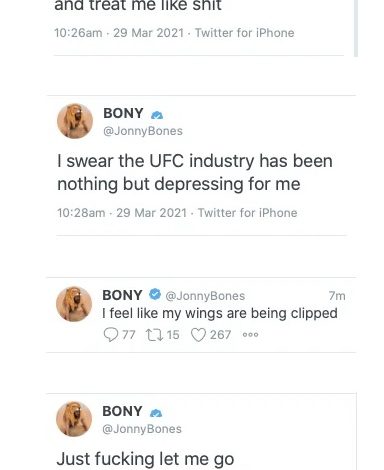Retweet the wings being clipped tweet

(154, 335)
